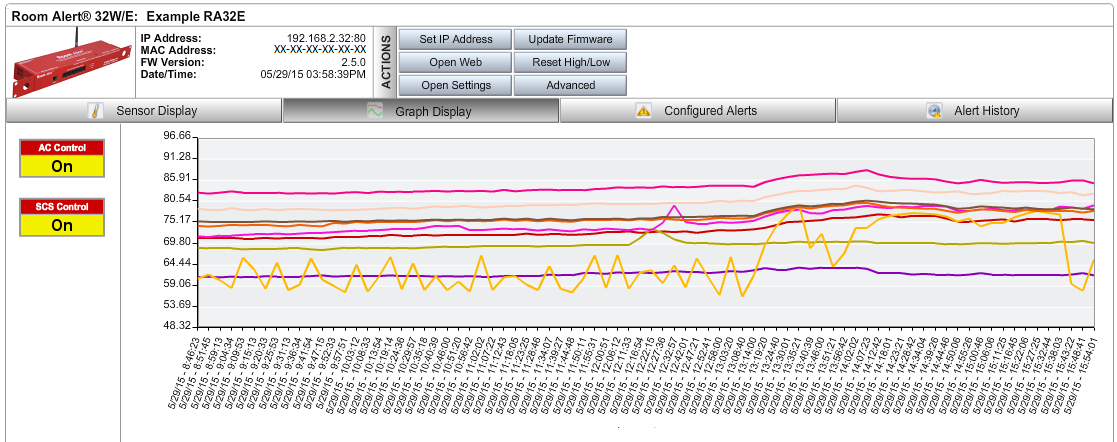The image size is (1117, 442).
Task: Click the Update Firmware button
Action: click(x=570, y=39)
